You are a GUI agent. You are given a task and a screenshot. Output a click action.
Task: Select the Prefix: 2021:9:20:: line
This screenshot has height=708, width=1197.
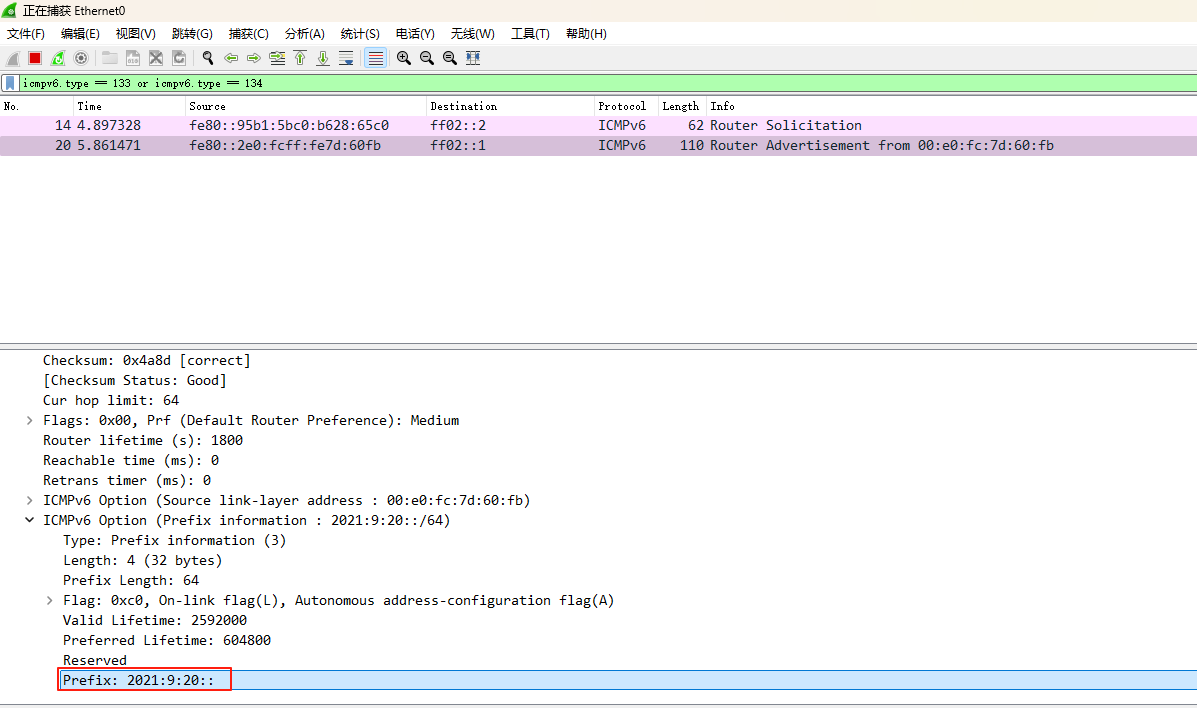(x=138, y=681)
